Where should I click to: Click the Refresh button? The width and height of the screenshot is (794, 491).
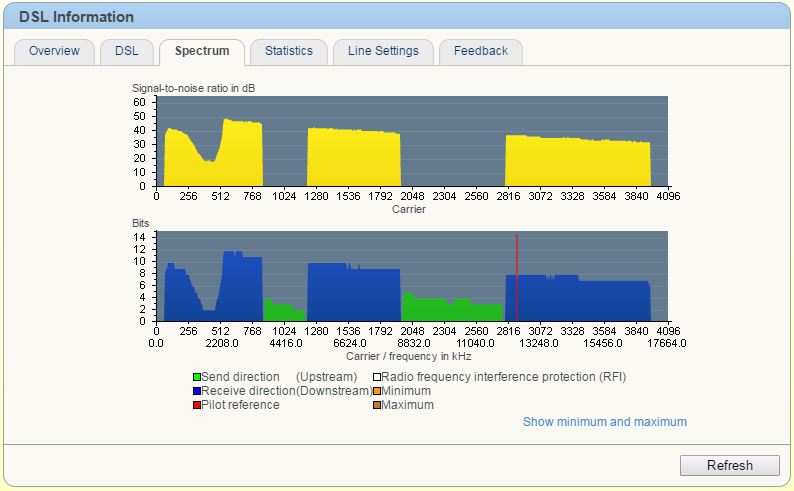[x=729, y=465]
